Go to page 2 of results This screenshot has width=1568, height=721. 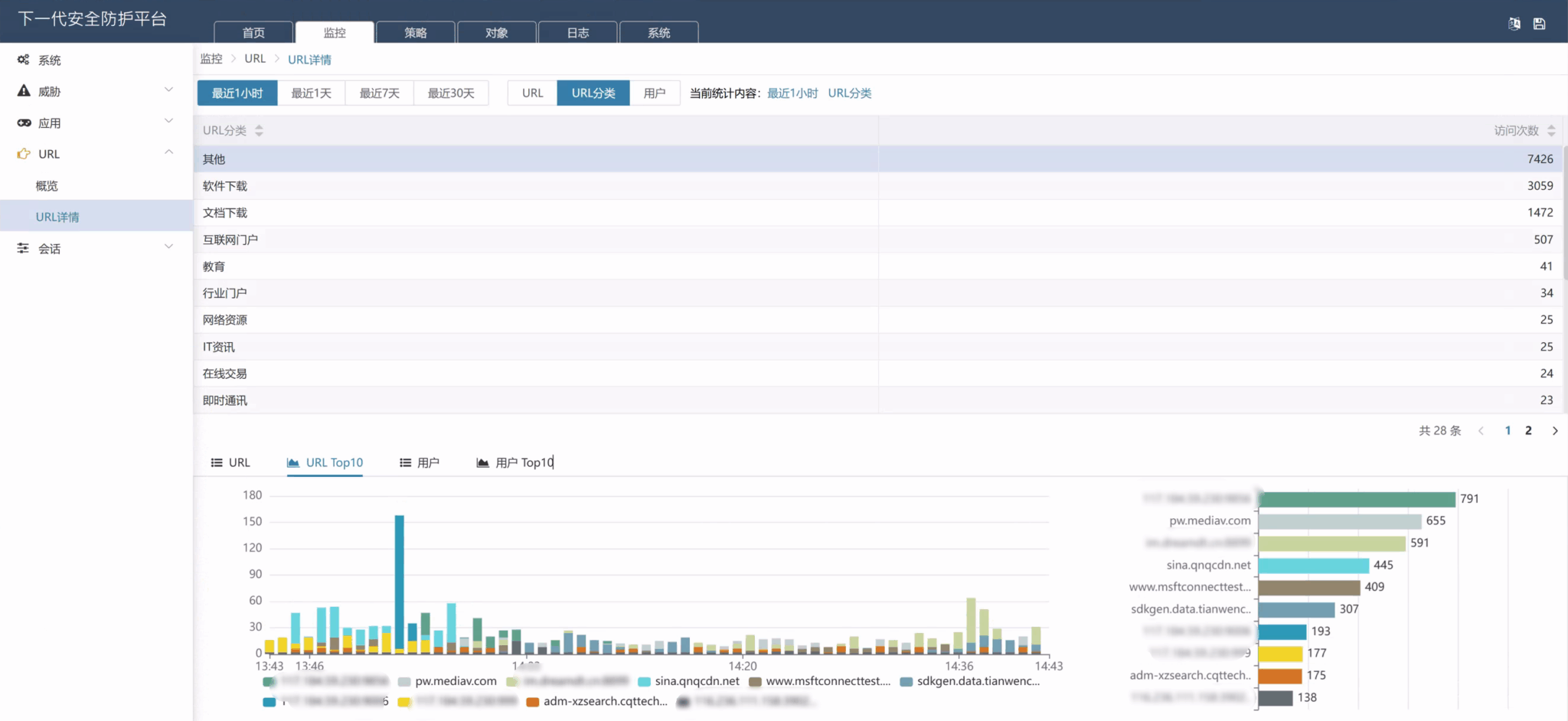(1528, 430)
